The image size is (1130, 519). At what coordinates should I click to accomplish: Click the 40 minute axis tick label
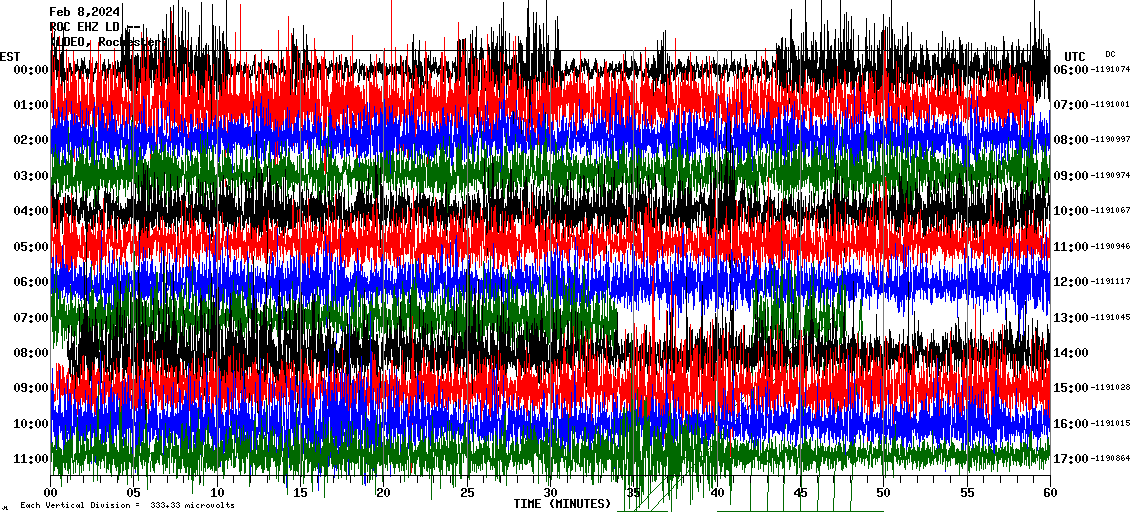tap(717, 493)
